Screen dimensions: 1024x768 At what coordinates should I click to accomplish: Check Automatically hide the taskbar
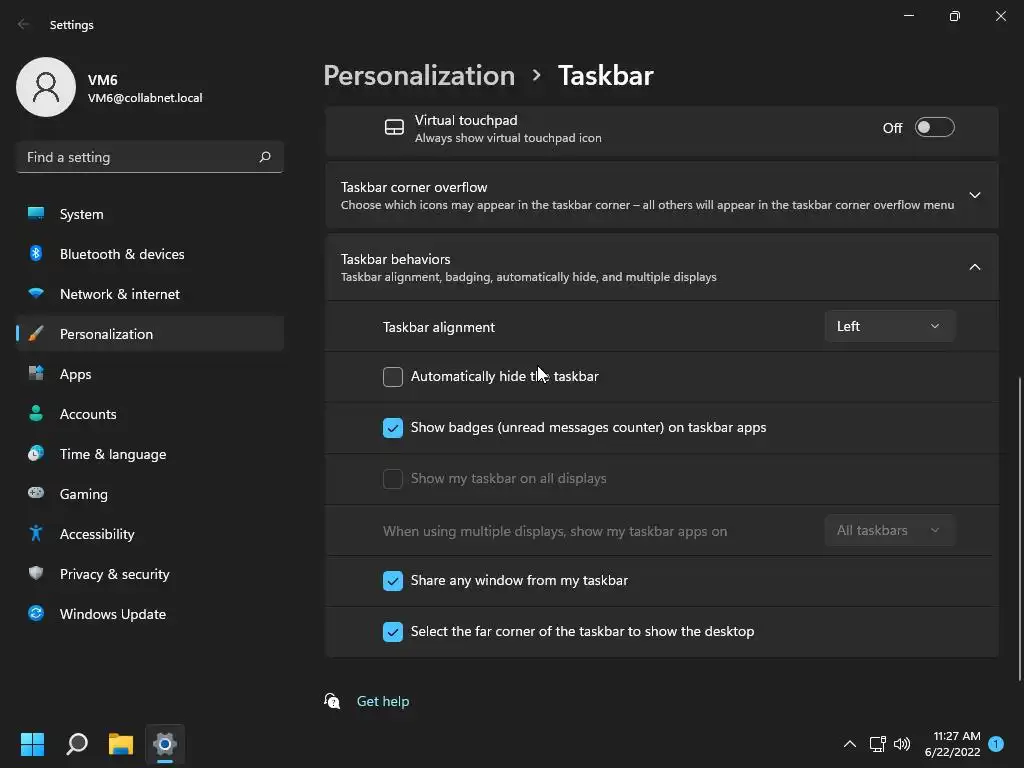pos(393,377)
